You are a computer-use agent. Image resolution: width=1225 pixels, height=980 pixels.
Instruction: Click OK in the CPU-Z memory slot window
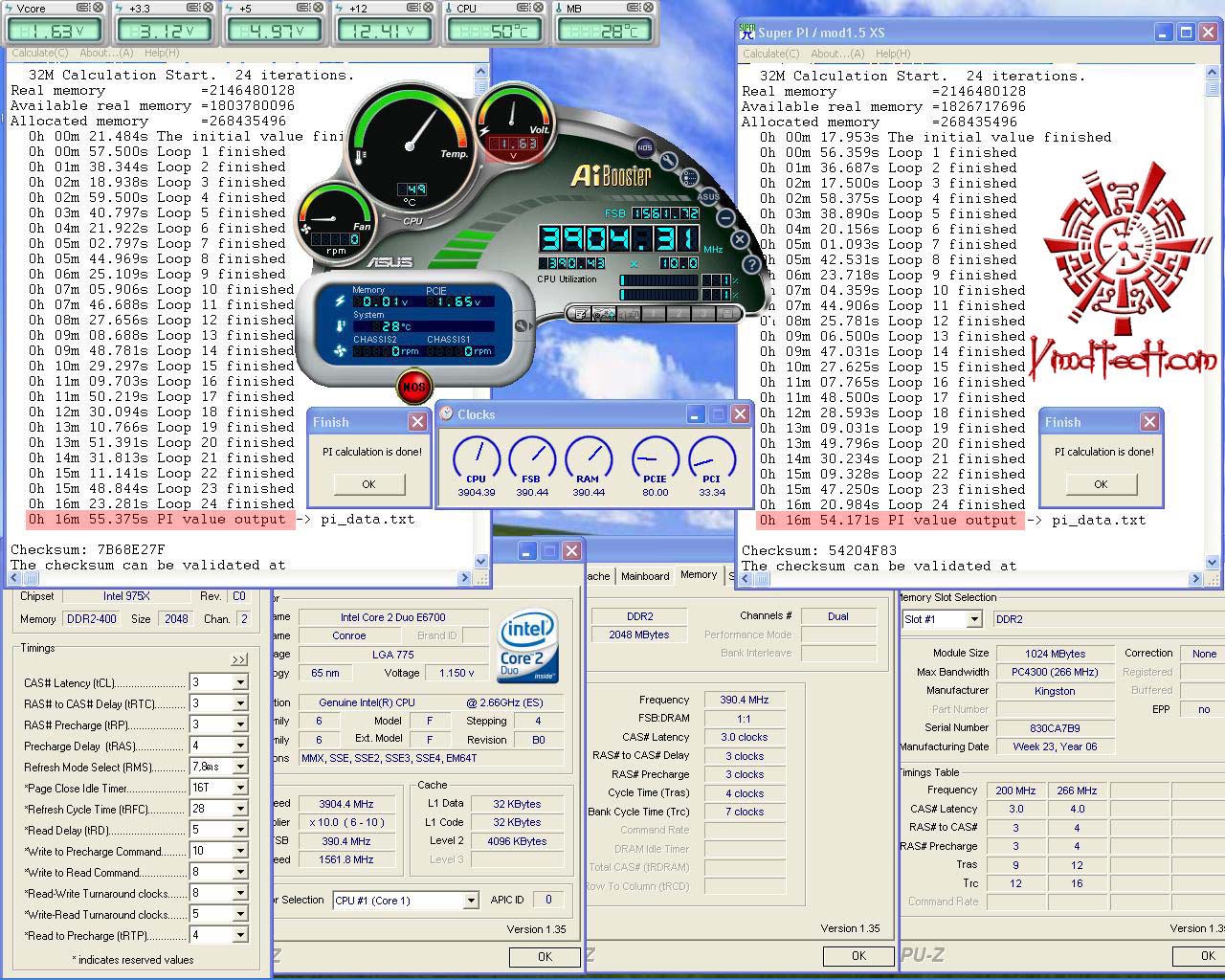[1199, 955]
